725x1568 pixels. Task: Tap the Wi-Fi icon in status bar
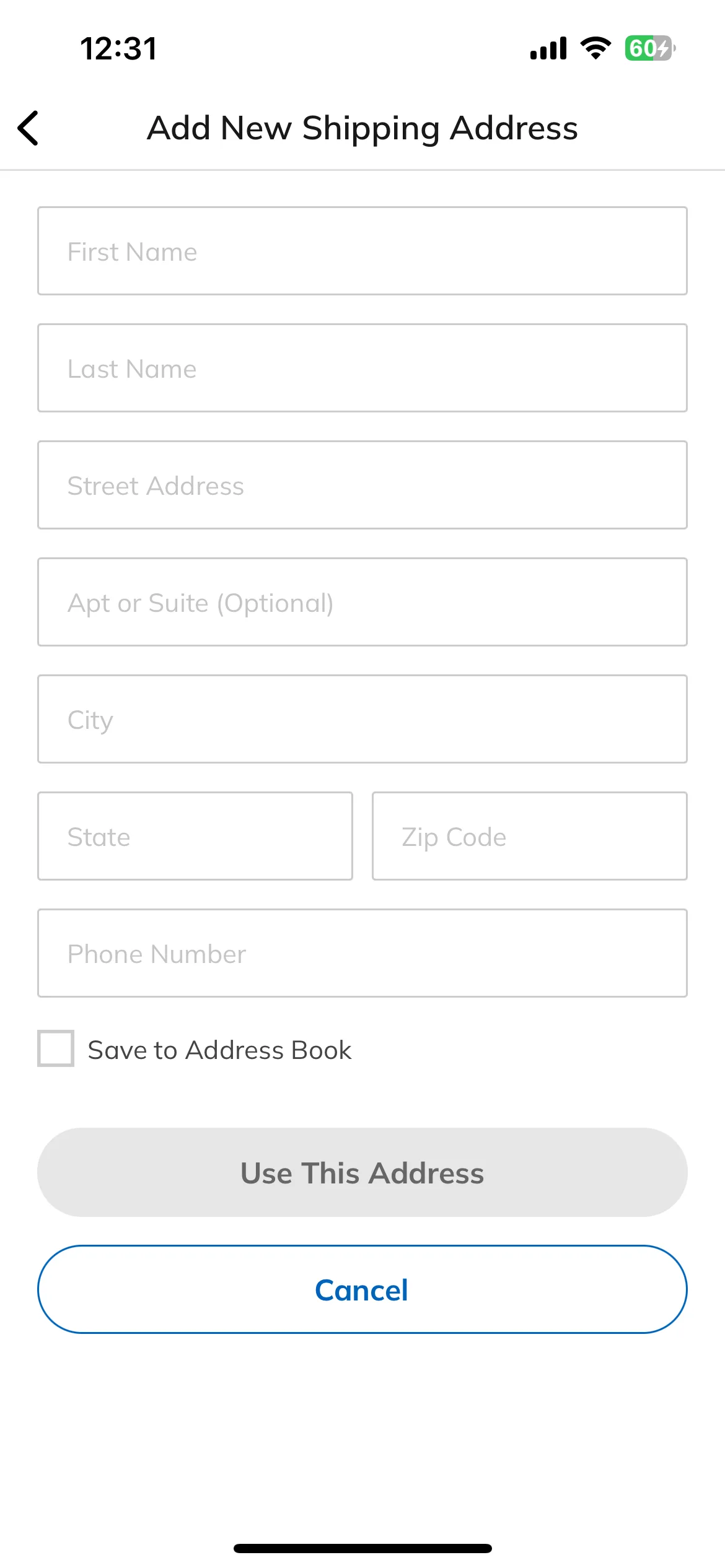[x=595, y=48]
